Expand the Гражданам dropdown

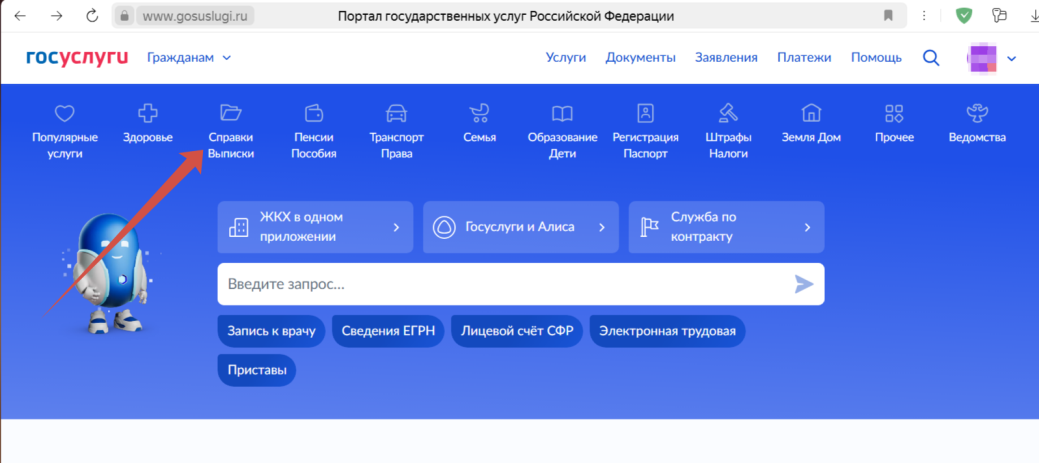point(189,58)
